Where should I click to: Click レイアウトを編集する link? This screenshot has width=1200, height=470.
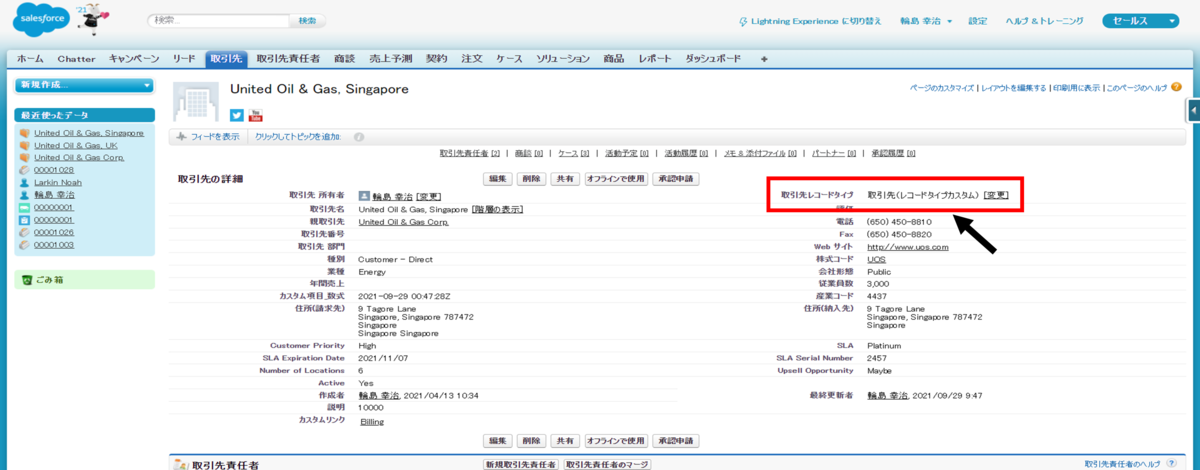[x=1013, y=88]
